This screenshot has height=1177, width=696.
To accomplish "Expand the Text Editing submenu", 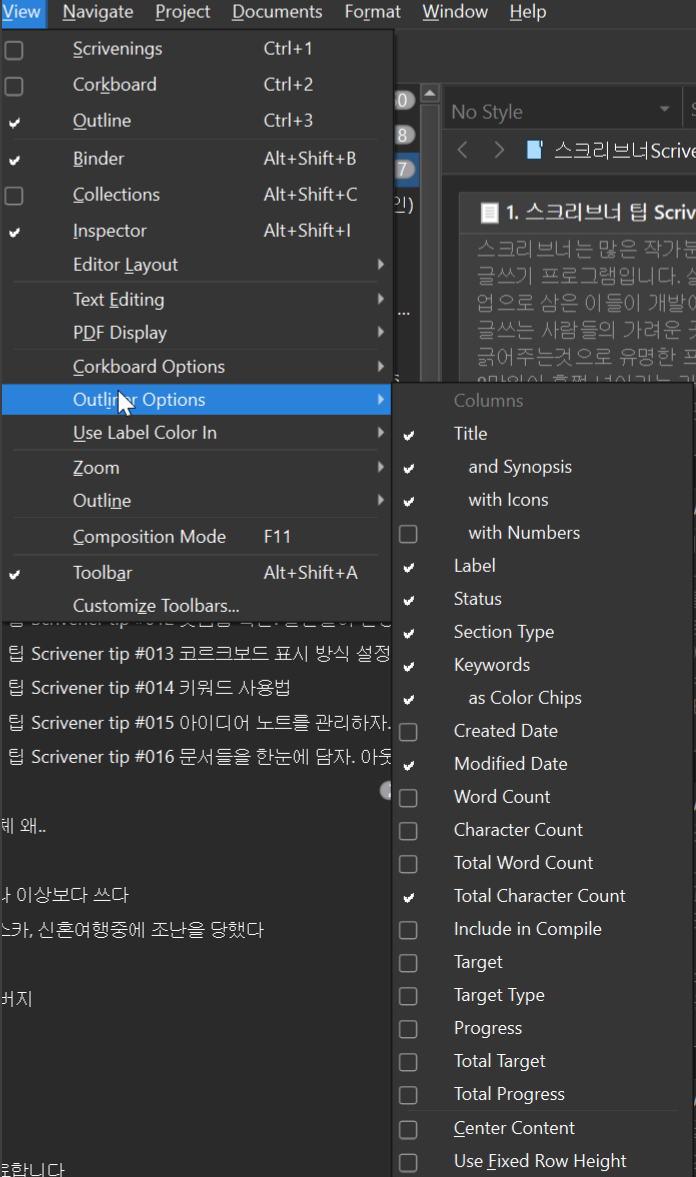I will [196, 300].
